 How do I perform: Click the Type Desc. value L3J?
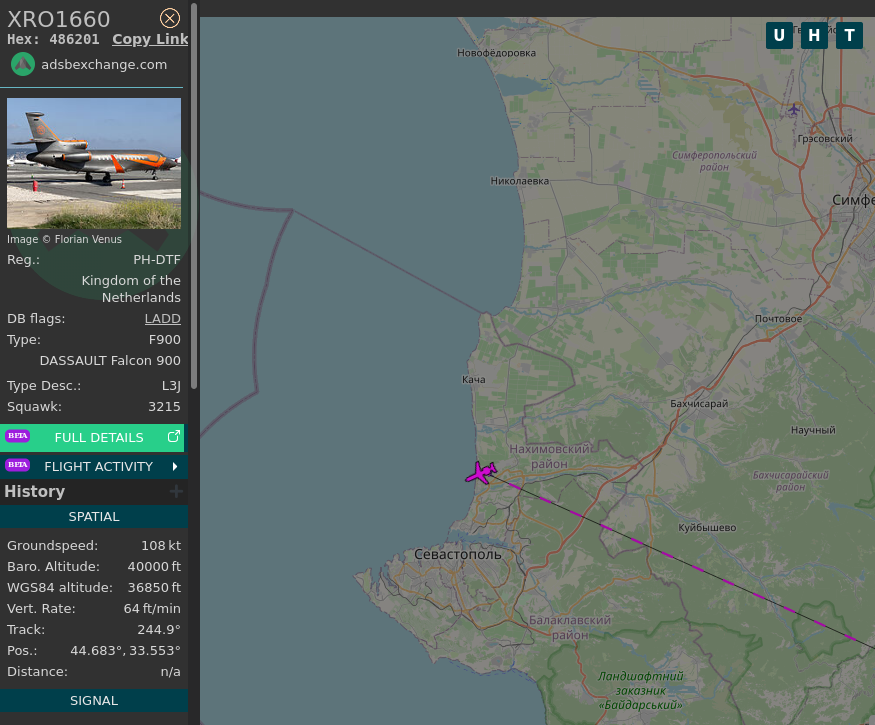coord(171,386)
